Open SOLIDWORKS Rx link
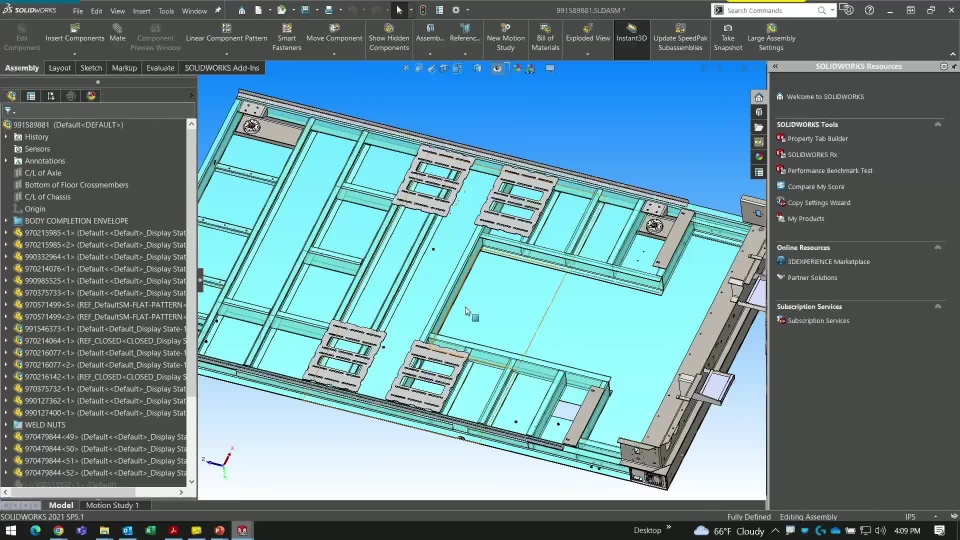This screenshot has width=960, height=540. (x=812, y=155)
